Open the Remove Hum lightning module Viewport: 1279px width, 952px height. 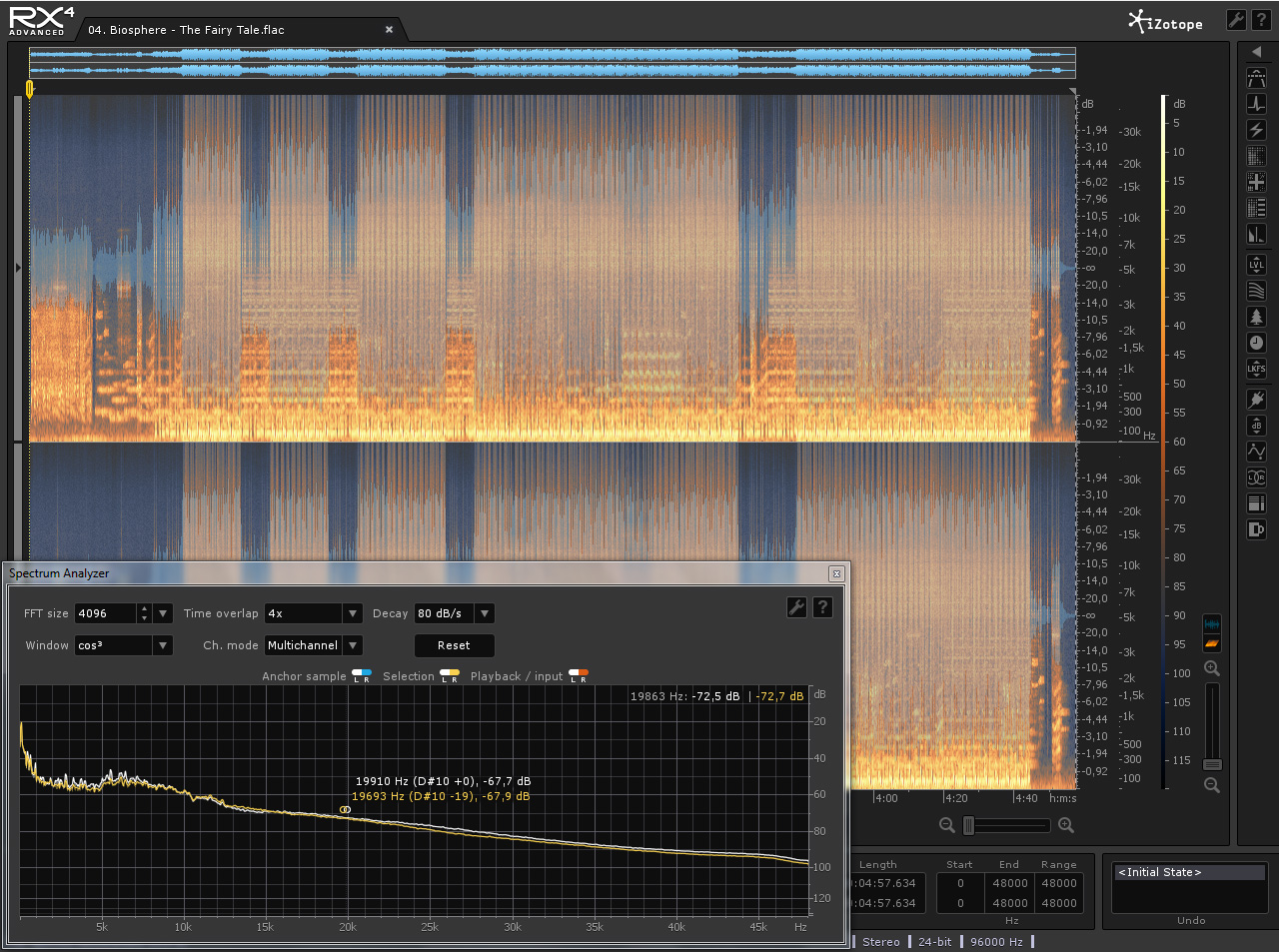pyautogui.click(x=1256, y=130)
